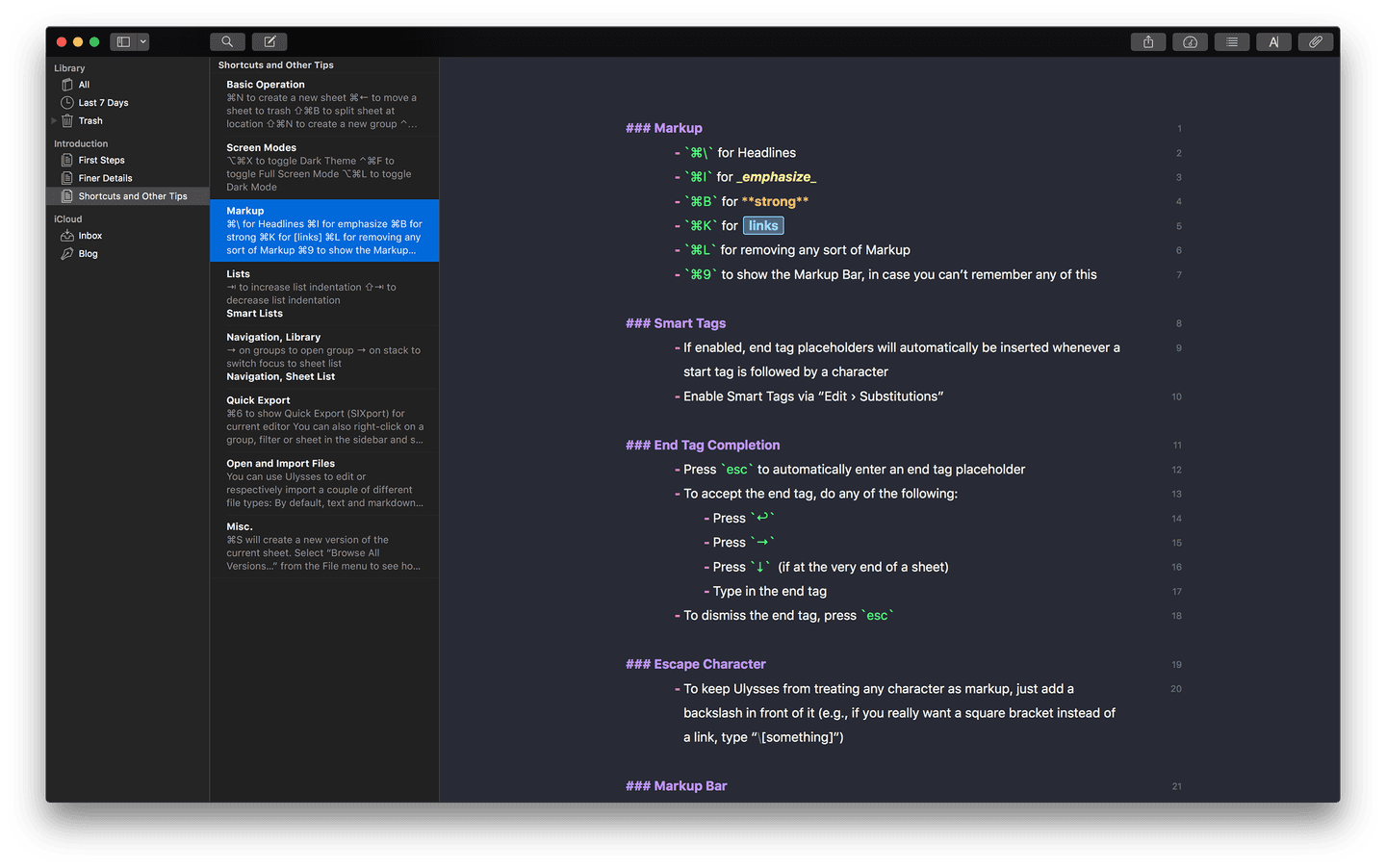Click the writing goal statistics icon
This screenshot has width=1386, height=868.
(1190, 41)
